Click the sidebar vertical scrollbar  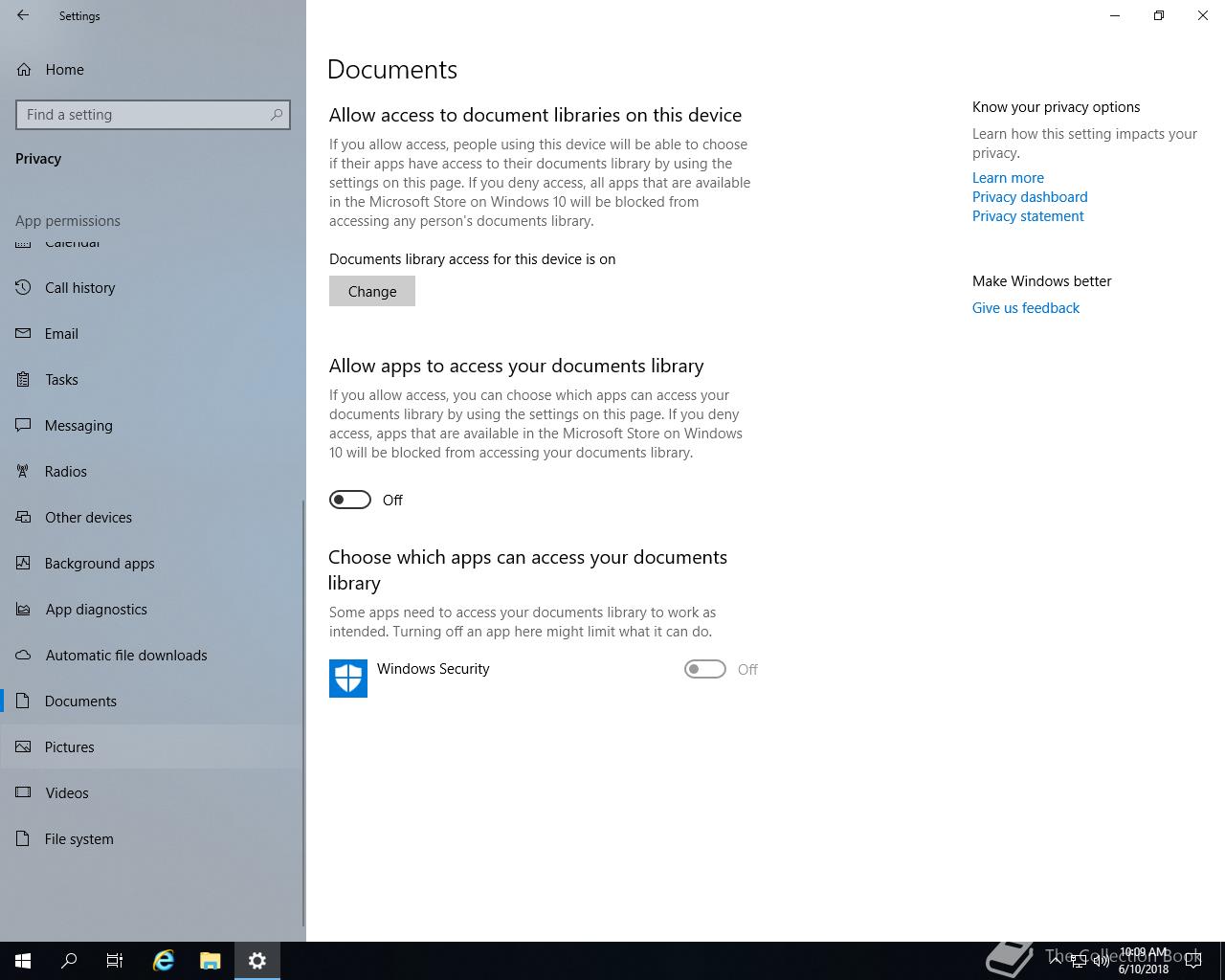pyautogui.click(x=304, y=713)
